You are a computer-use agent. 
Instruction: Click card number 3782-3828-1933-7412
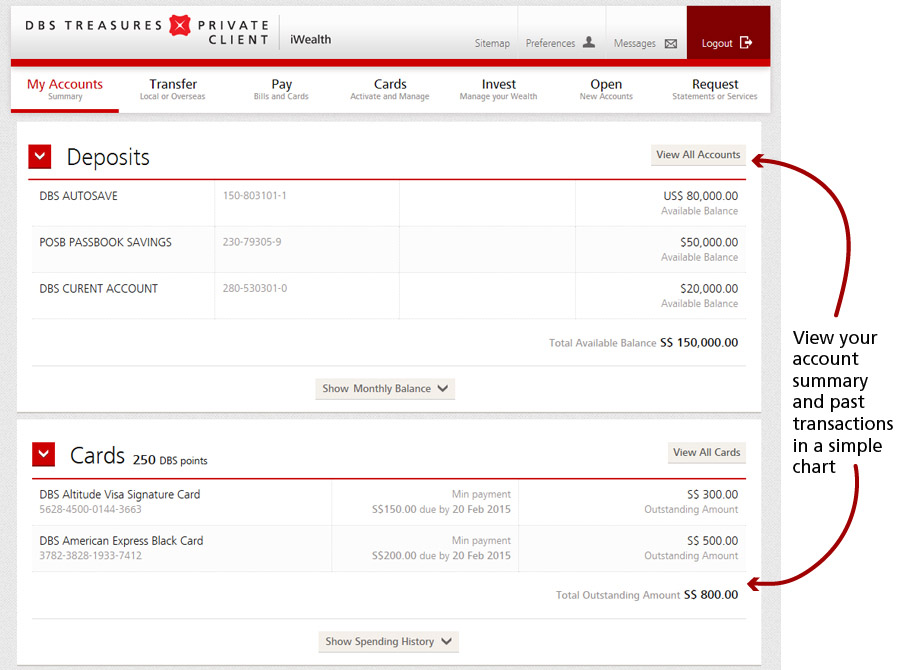[90, 556]
